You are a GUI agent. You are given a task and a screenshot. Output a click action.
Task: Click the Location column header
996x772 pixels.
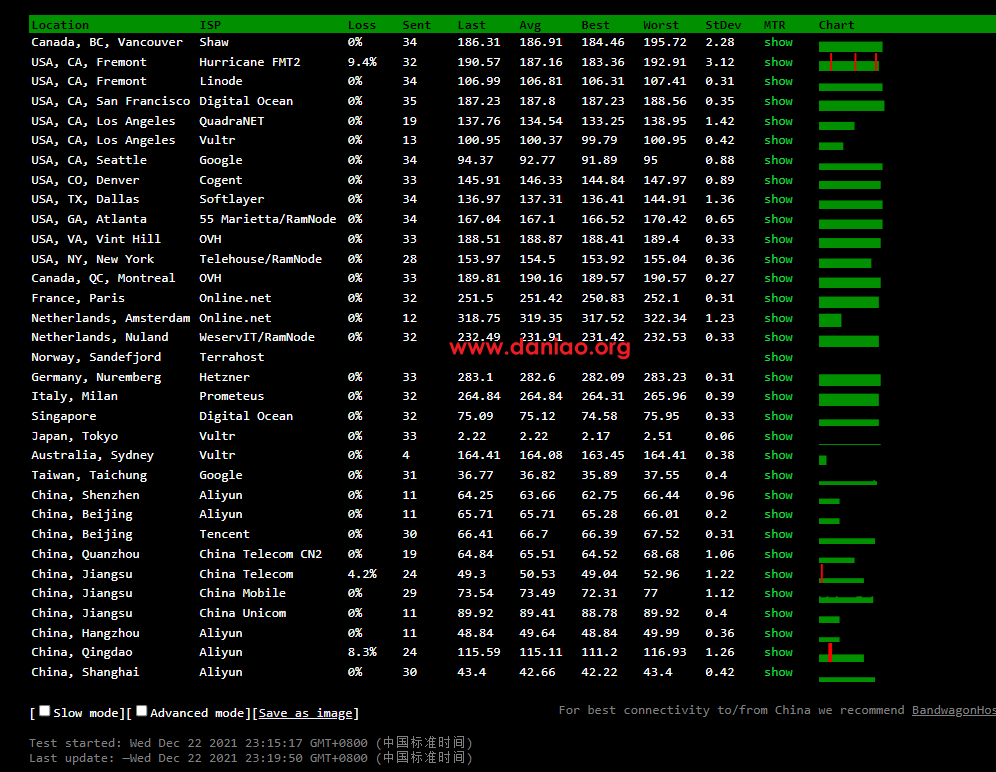point(60,25)
